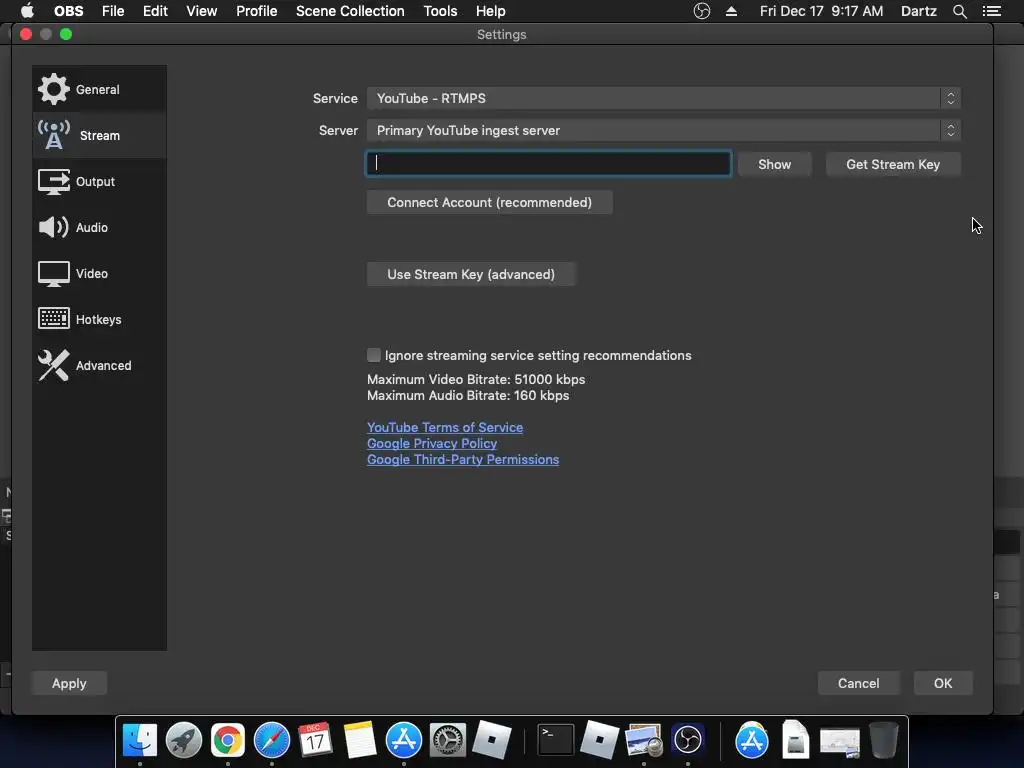Click Connect Account (recommended)
The width and height of the screenshot is (1024, 768).
pyautogui.click(x=489, y=202)
